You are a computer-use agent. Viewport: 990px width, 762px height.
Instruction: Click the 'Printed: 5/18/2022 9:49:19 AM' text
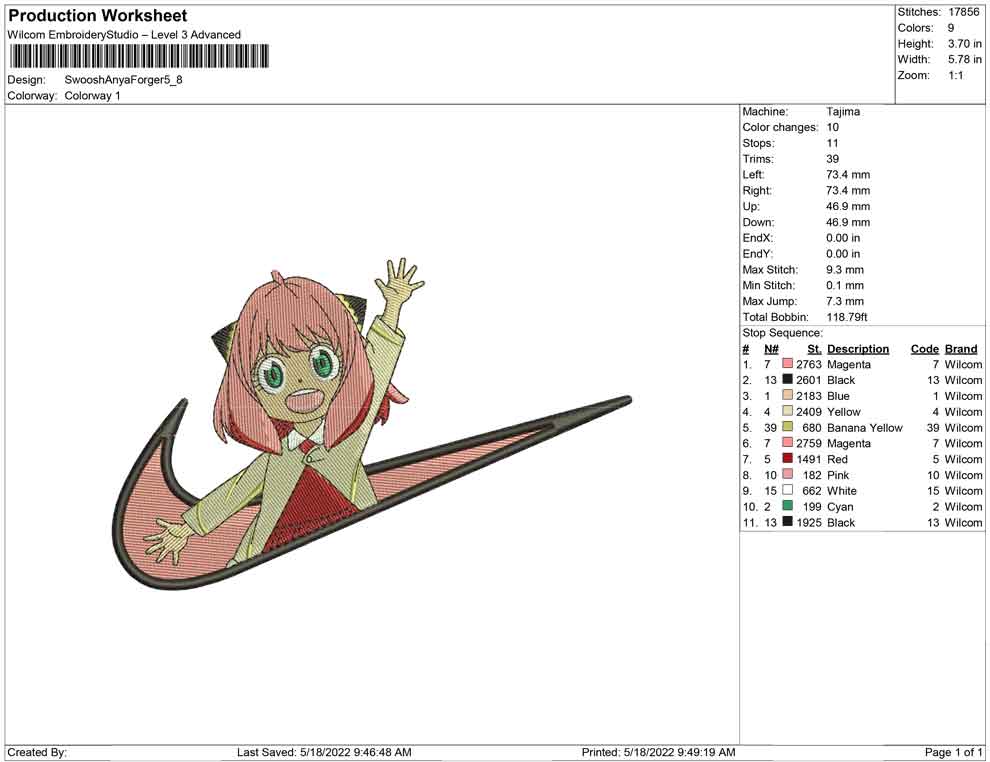[659, 752]
